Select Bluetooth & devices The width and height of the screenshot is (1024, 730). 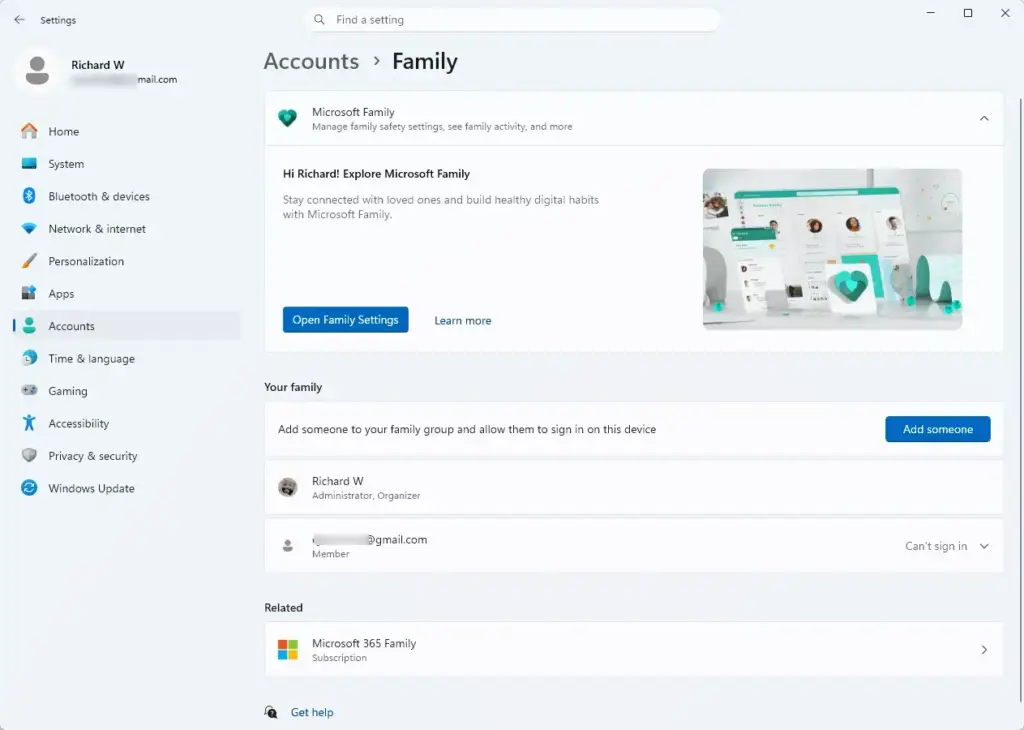(127, 196)
